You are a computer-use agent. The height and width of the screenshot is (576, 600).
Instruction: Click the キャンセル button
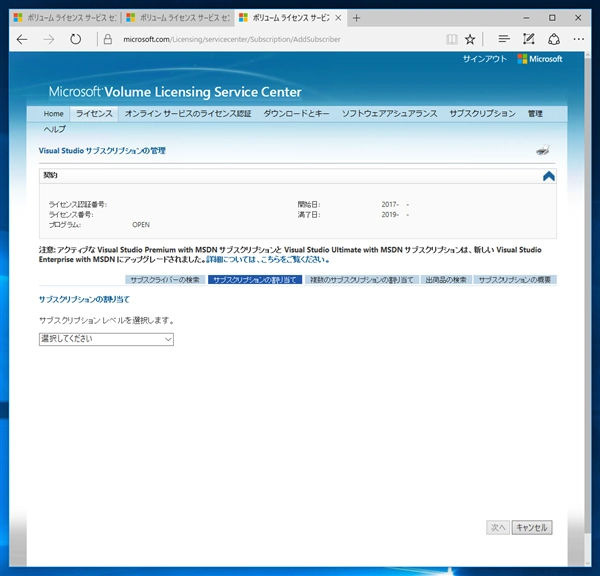(532, 527)
